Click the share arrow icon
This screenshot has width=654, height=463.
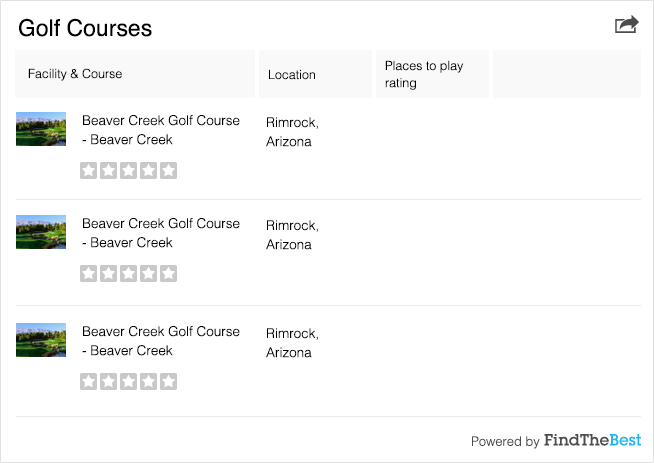pyautogui.click(x=626, y=25)
